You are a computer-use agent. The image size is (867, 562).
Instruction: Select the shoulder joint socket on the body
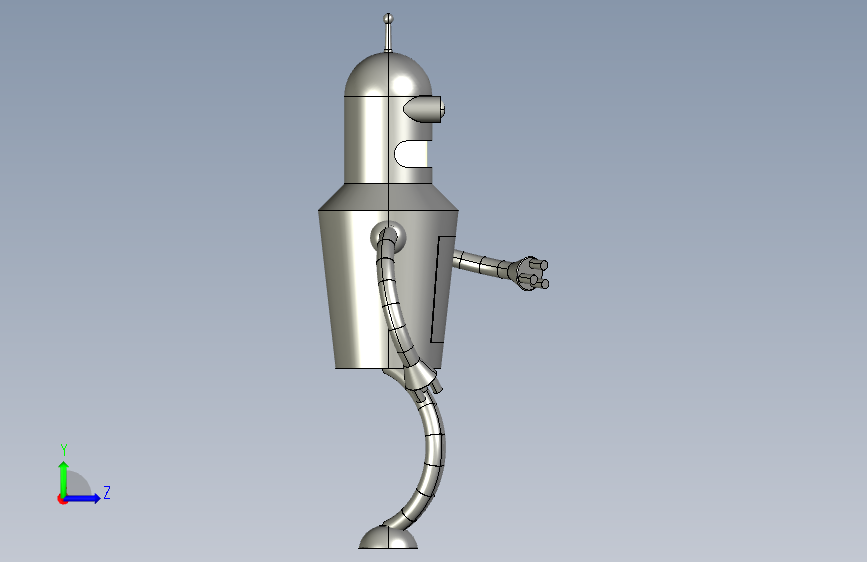click(388, 237)
